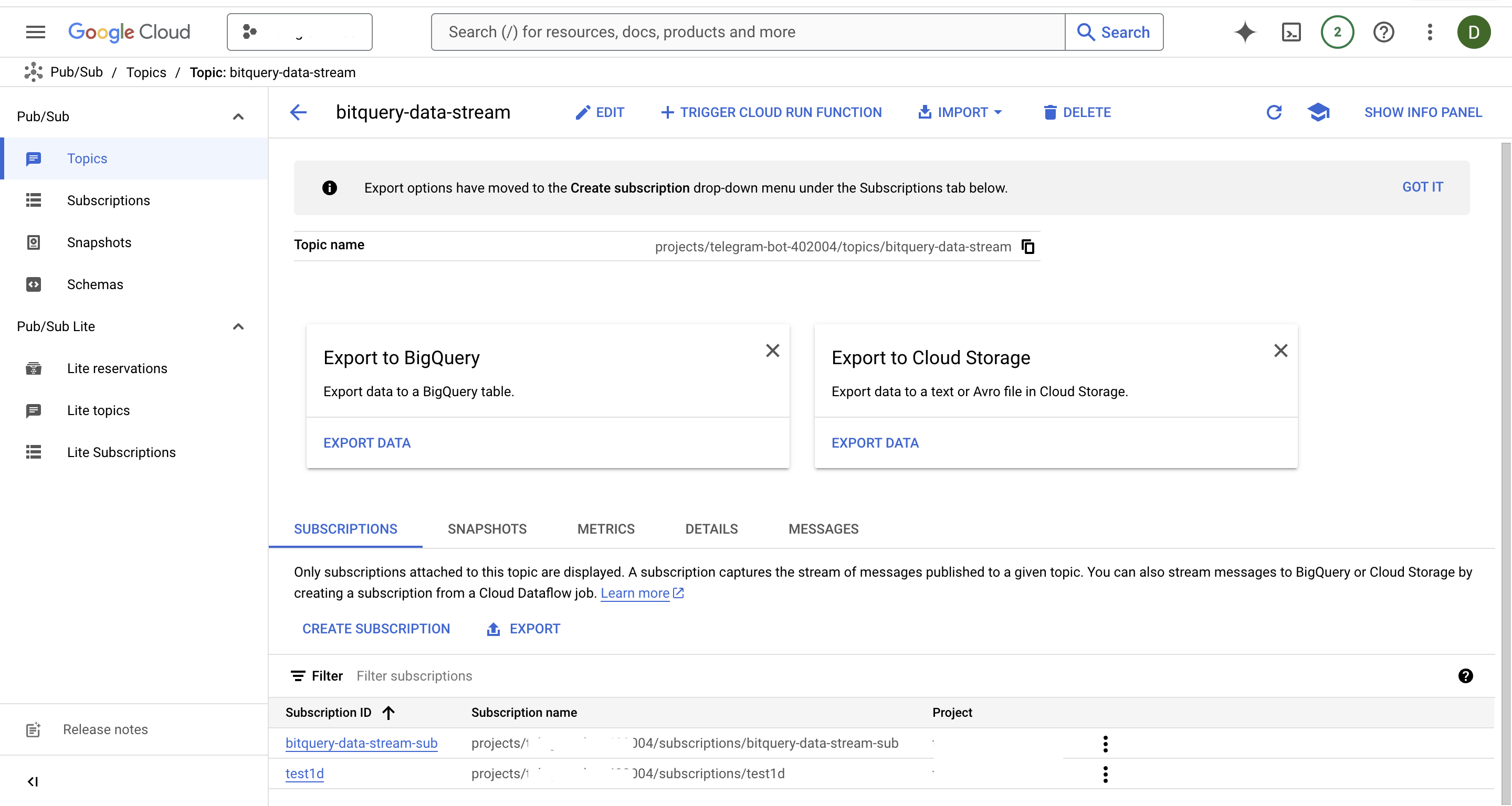Viewport: 1512px width, 806px height.
Task: Select Topics in the sidebar
Action: (x=134, y=158)
